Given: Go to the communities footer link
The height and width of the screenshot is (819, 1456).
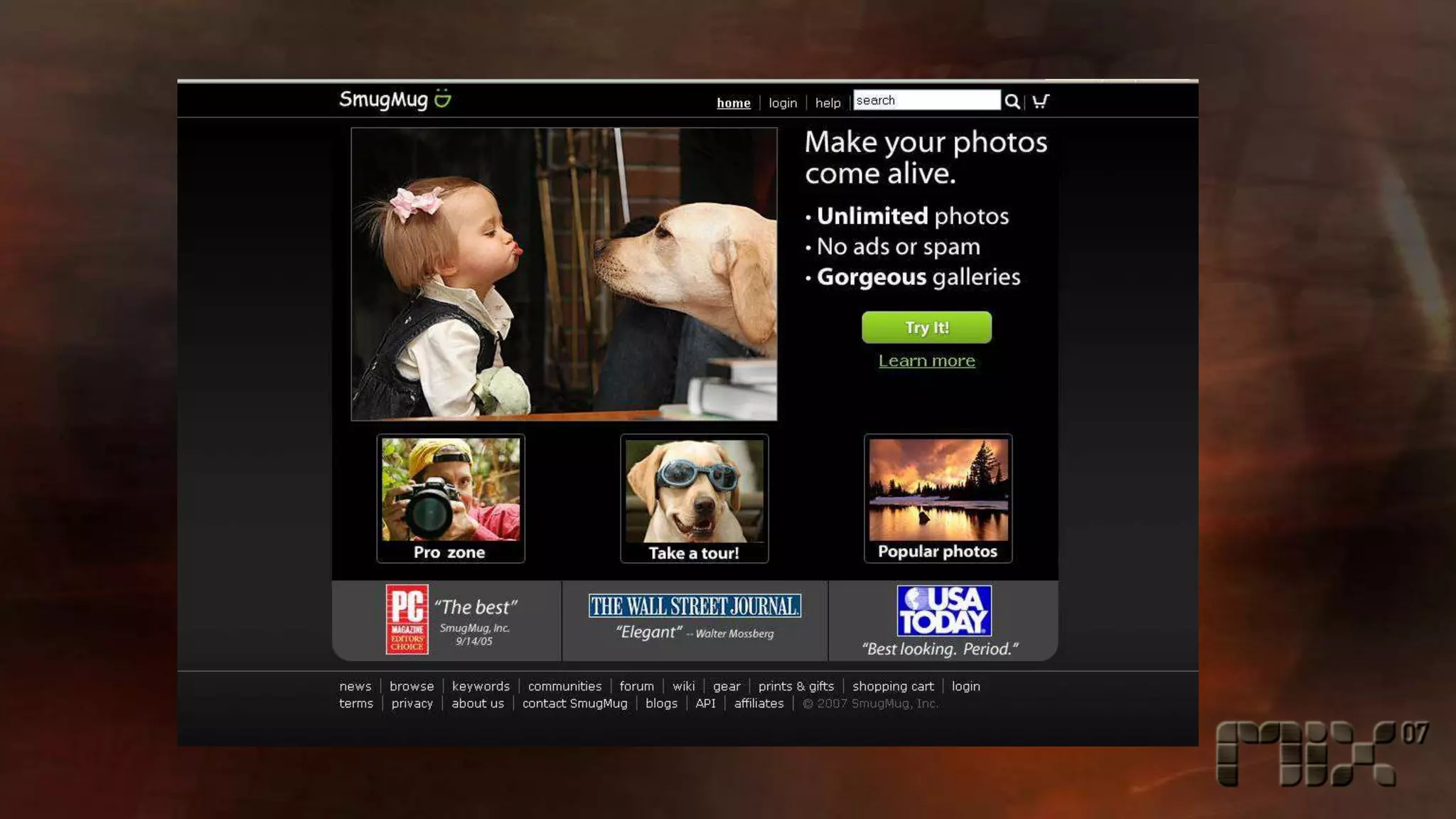Looking at the screenshot, I should pos(564,686).
